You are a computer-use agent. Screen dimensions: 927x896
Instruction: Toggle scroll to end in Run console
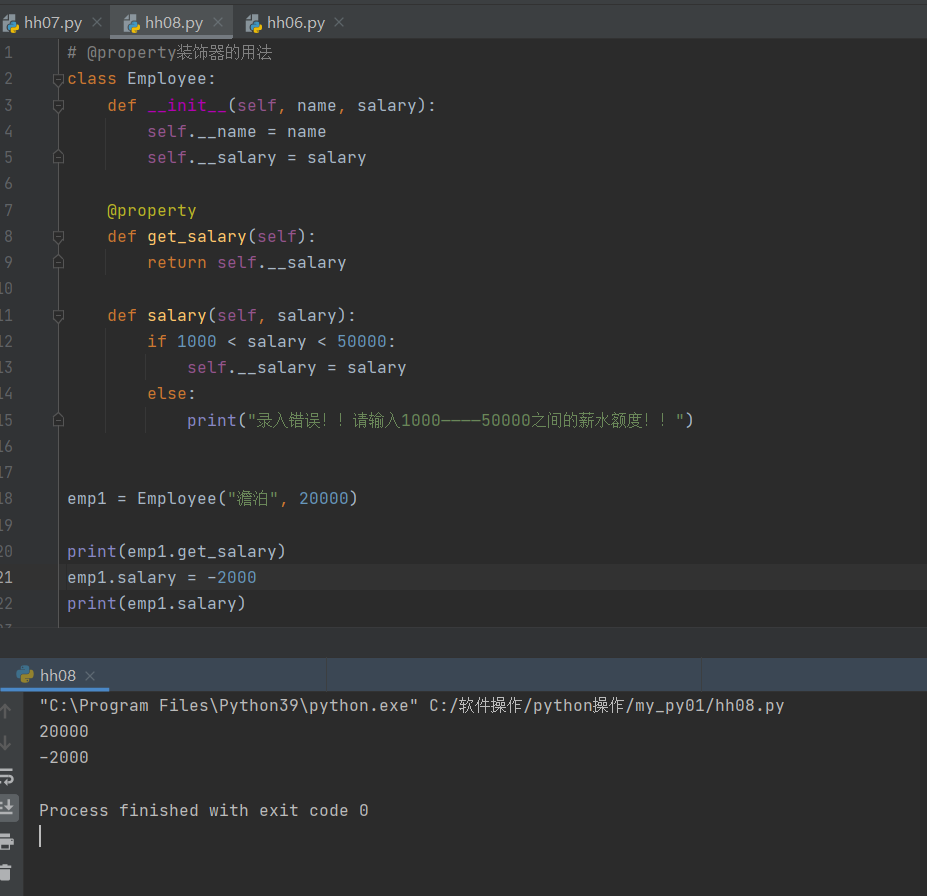[7, 806]
